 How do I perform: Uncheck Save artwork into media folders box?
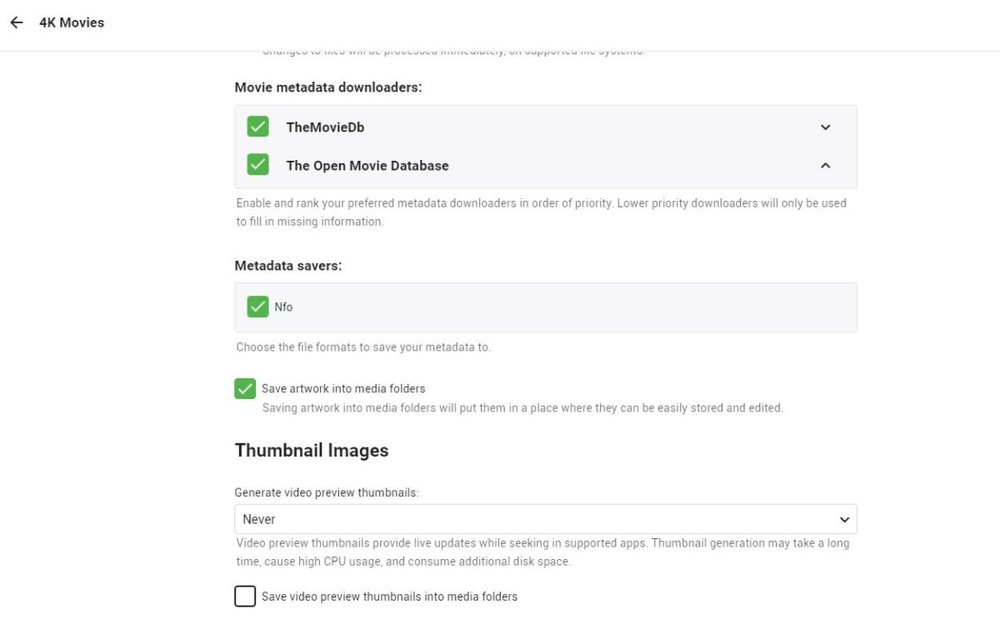245,389
